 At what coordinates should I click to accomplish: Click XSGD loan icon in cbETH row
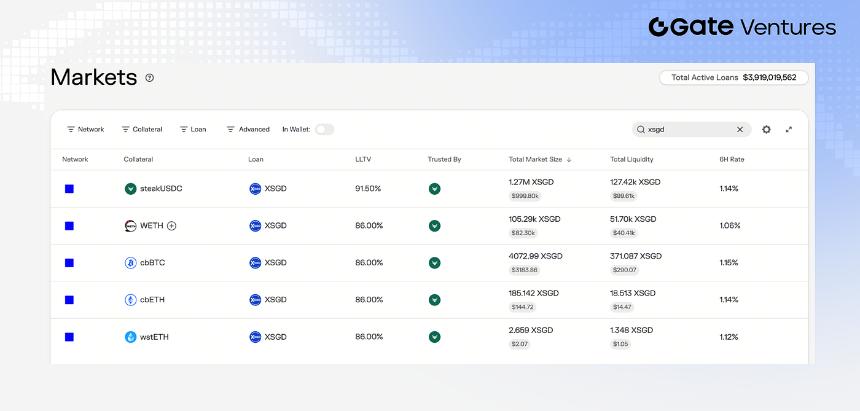255,300
